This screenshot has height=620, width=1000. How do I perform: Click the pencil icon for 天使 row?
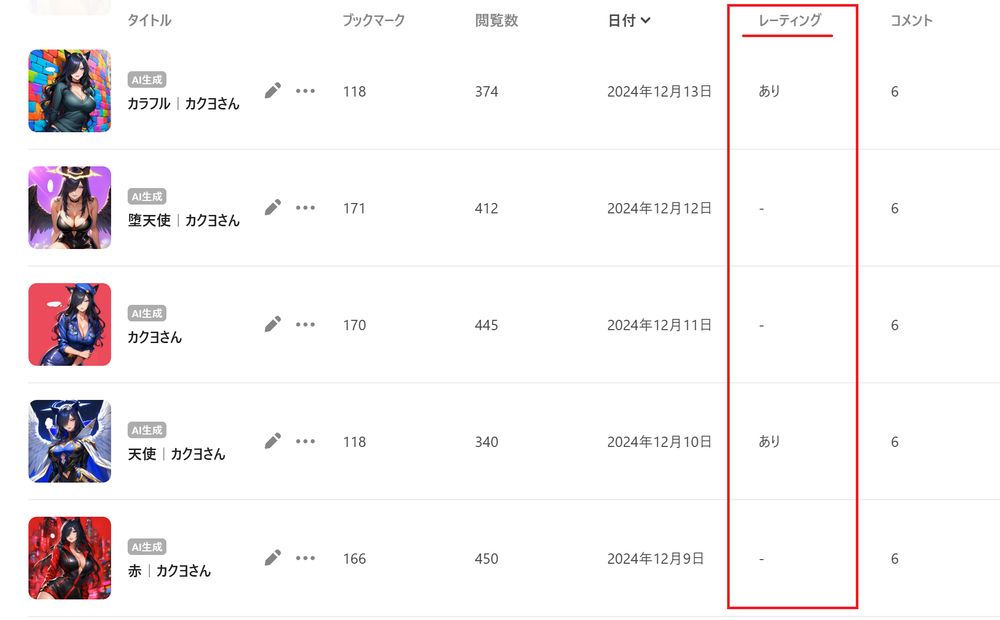click(x=272, y=441)
